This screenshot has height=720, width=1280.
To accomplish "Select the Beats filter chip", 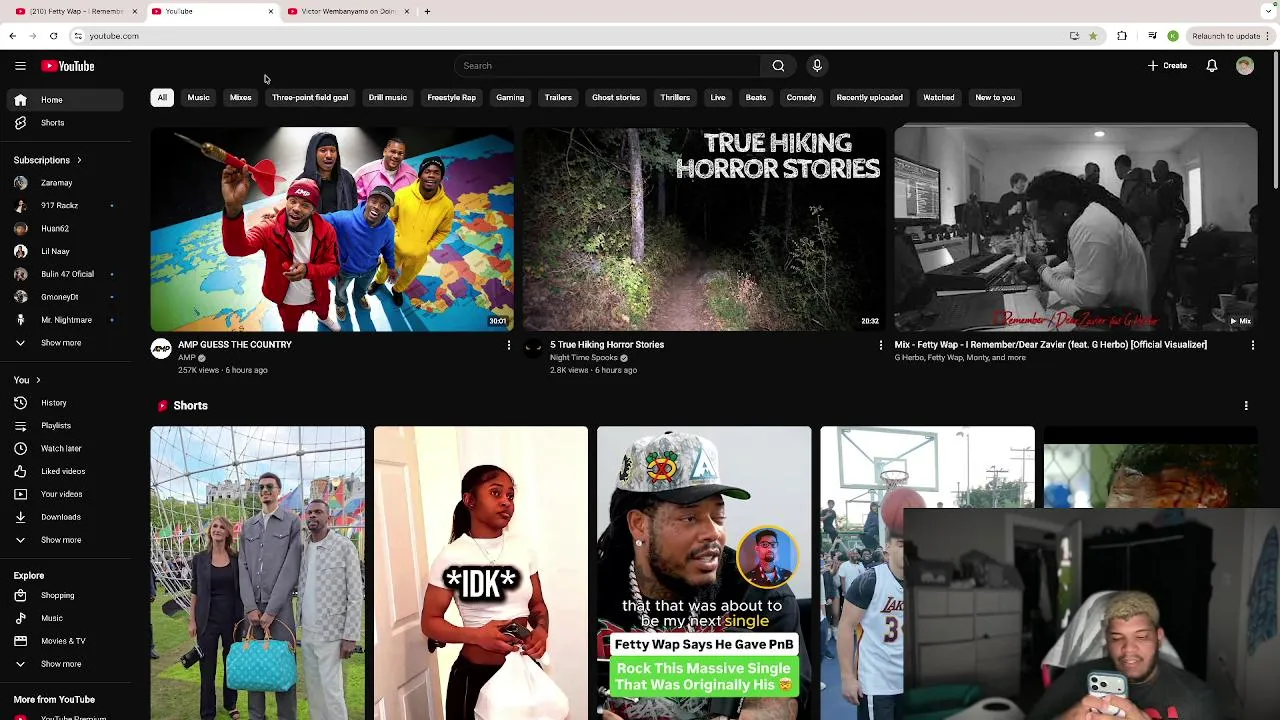I will coord(756,98).
